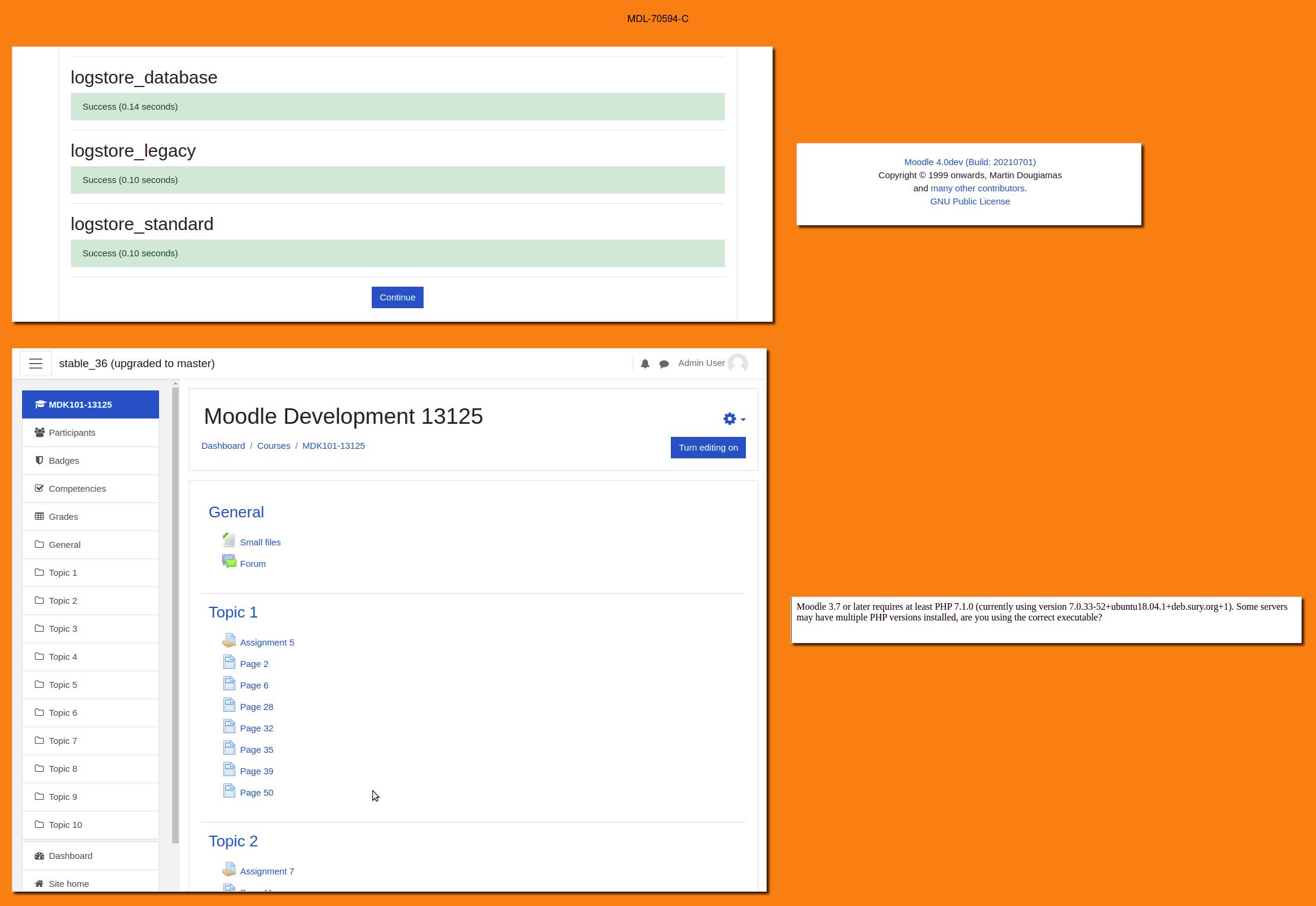Click the navigation drawer scrollbar
Image resolution: width=1316 pixels, height=906 pixels.
click(x=175, y=615)
